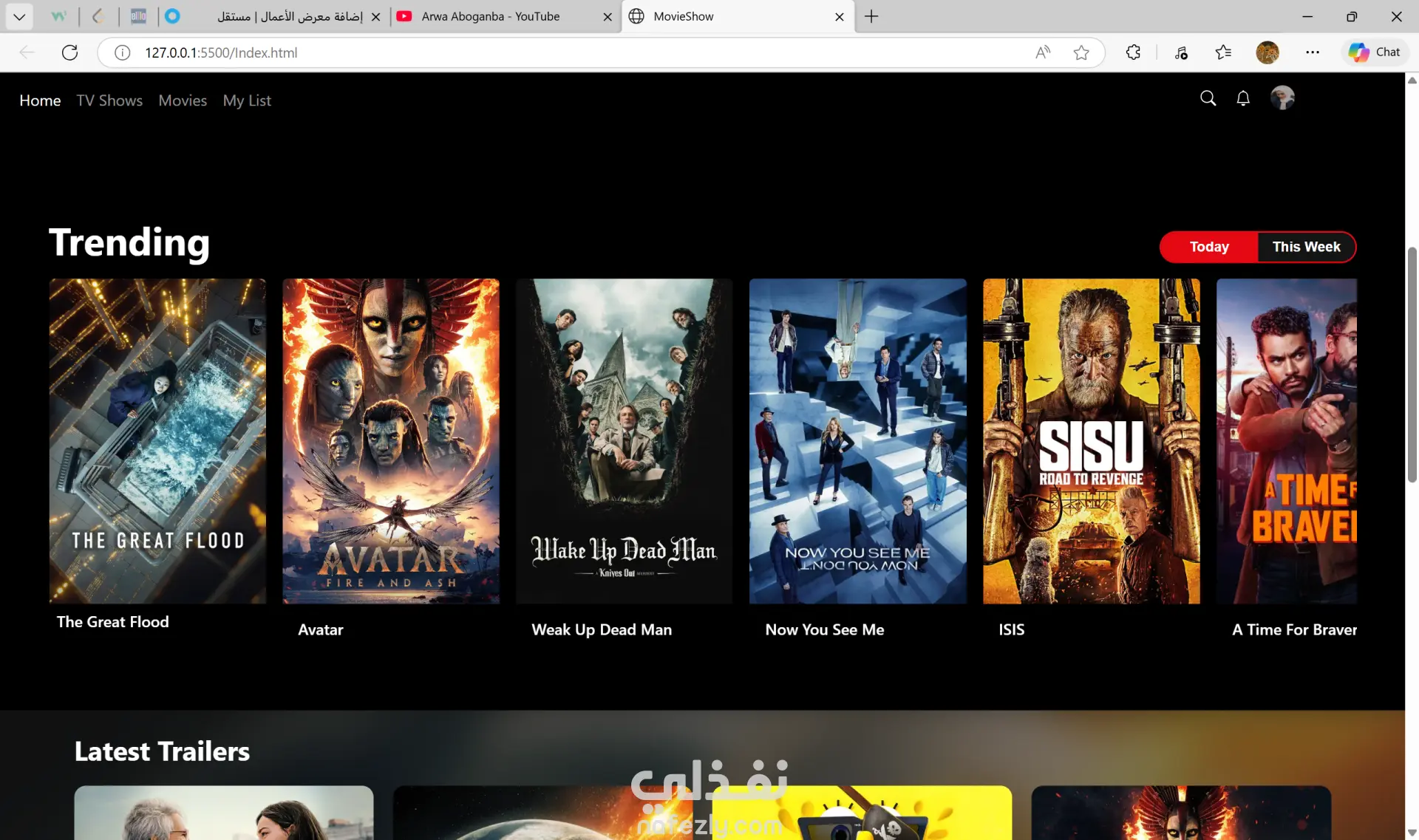Refresh the page with reload icon

[x=69, y=52]
